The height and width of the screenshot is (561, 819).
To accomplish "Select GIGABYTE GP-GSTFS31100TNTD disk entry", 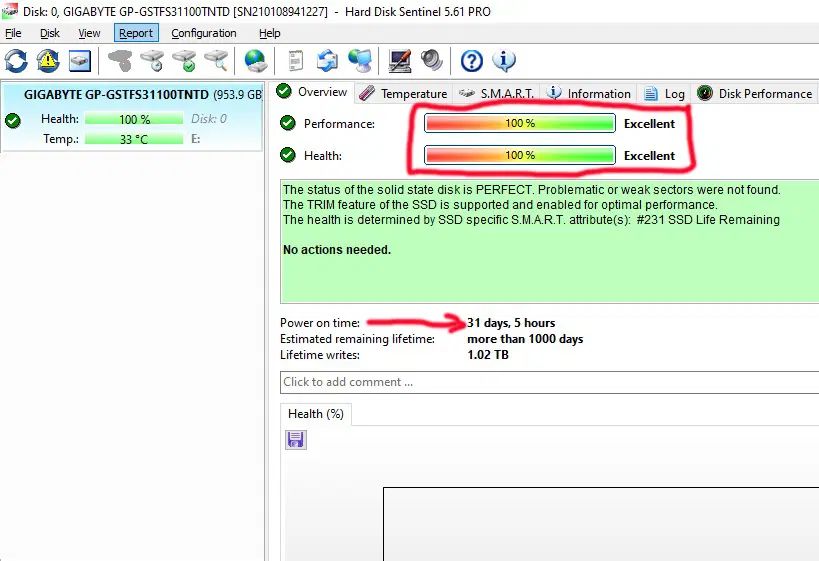I will [132, 116].
